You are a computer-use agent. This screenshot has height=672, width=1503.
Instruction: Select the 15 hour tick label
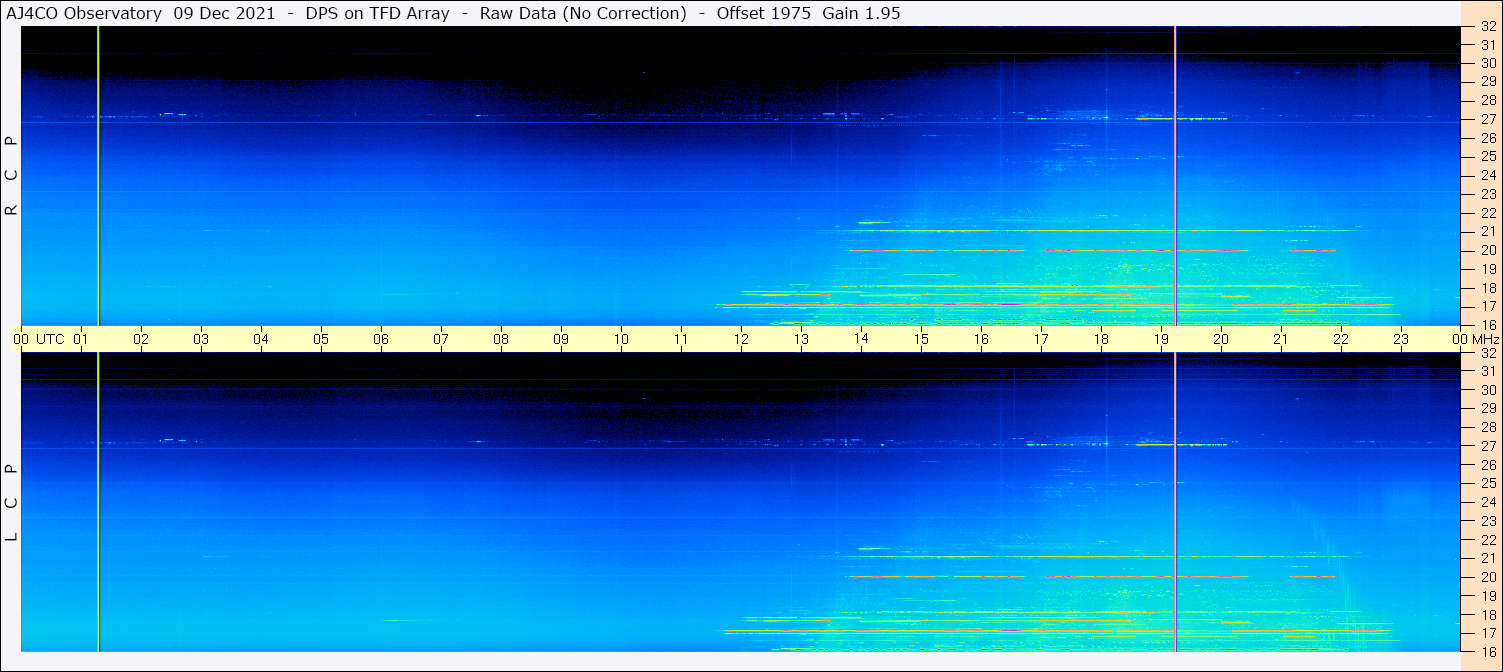[x=921, y=339]
